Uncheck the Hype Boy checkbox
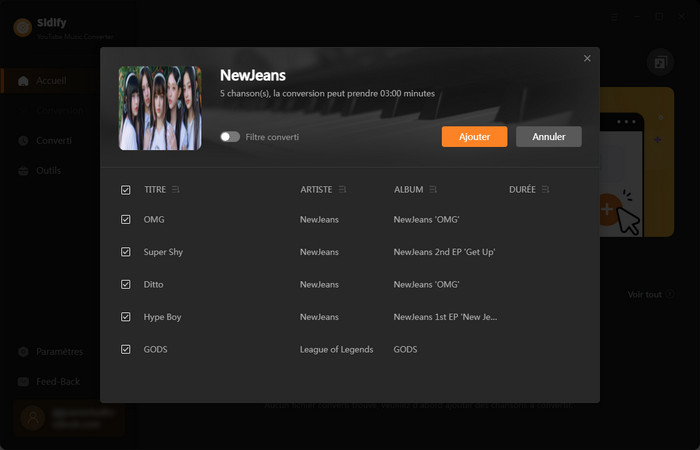The image size is (700, 450). [125, 317]
